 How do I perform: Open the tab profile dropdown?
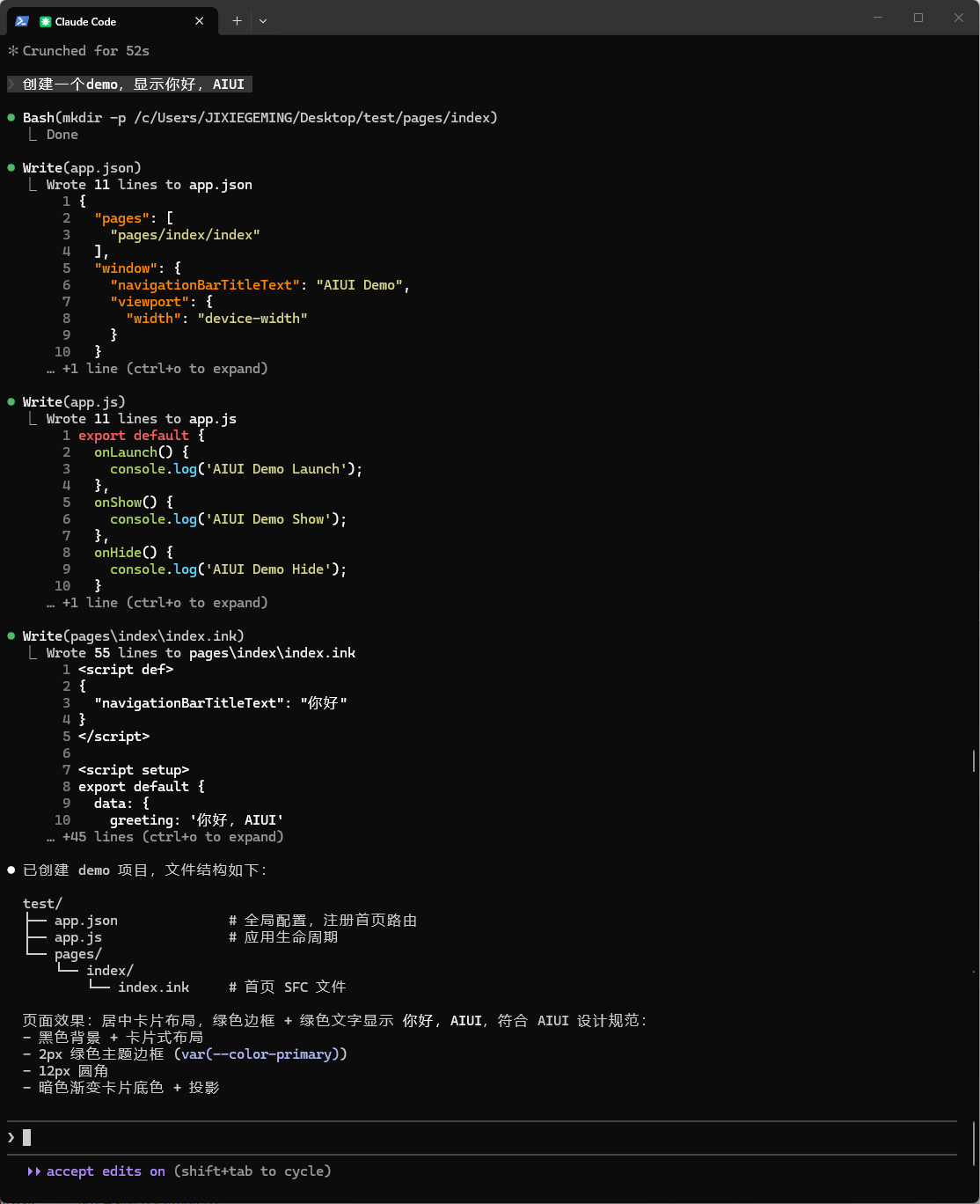tap(263, 21)
